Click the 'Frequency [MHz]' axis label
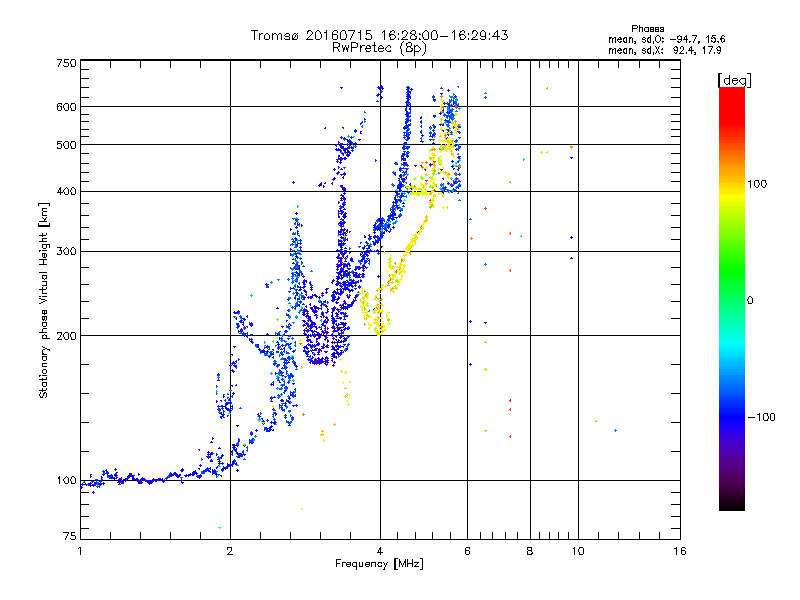The height and width of the screenshot is (600, 800). pyautogui.click(x=379, y=564)
